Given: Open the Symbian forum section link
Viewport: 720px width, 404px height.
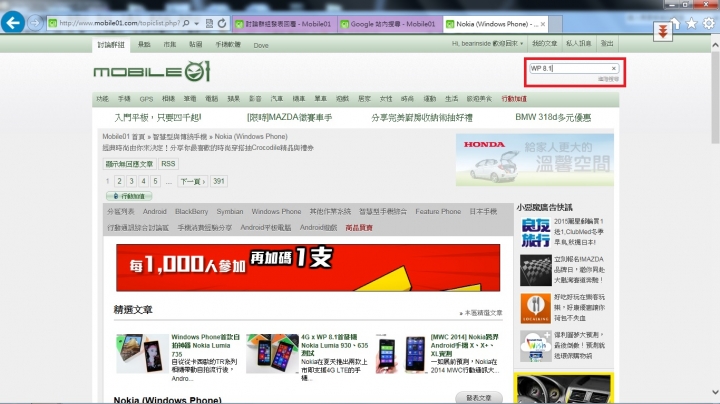Looking at the screenshot, I should click(x=230, y=212).
